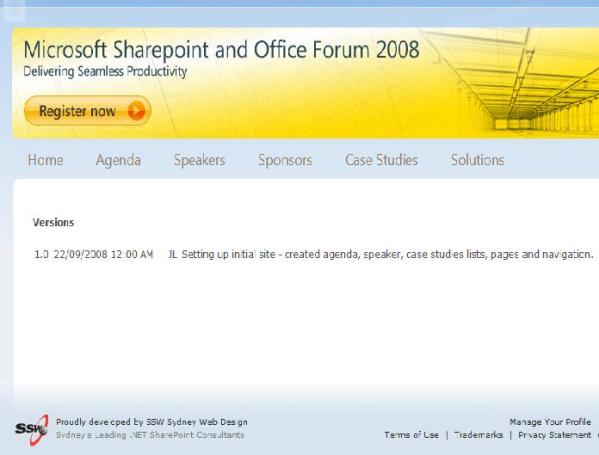Go to the Agenda page

tap(118, 160)
